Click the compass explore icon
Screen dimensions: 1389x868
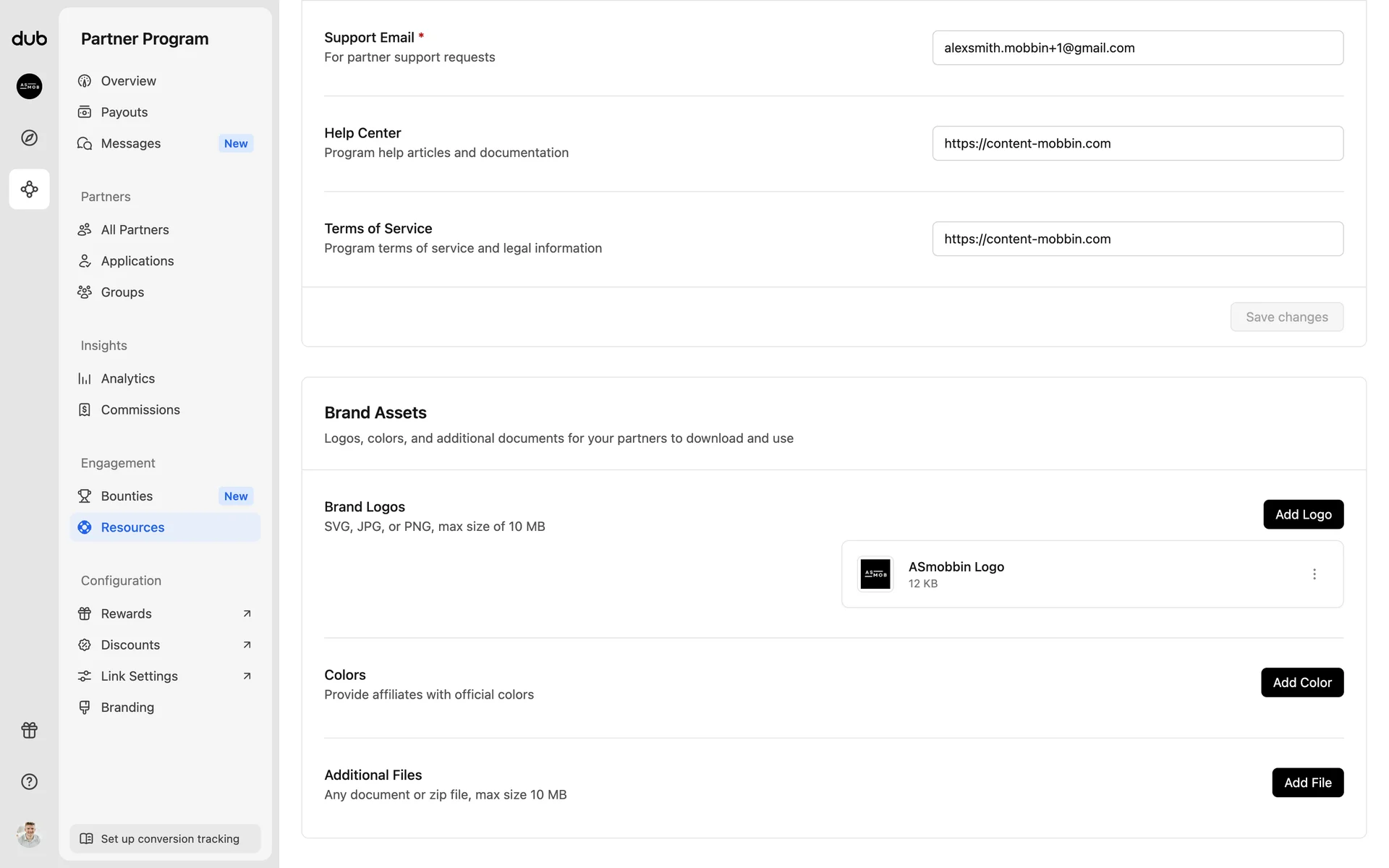point(30,138)
